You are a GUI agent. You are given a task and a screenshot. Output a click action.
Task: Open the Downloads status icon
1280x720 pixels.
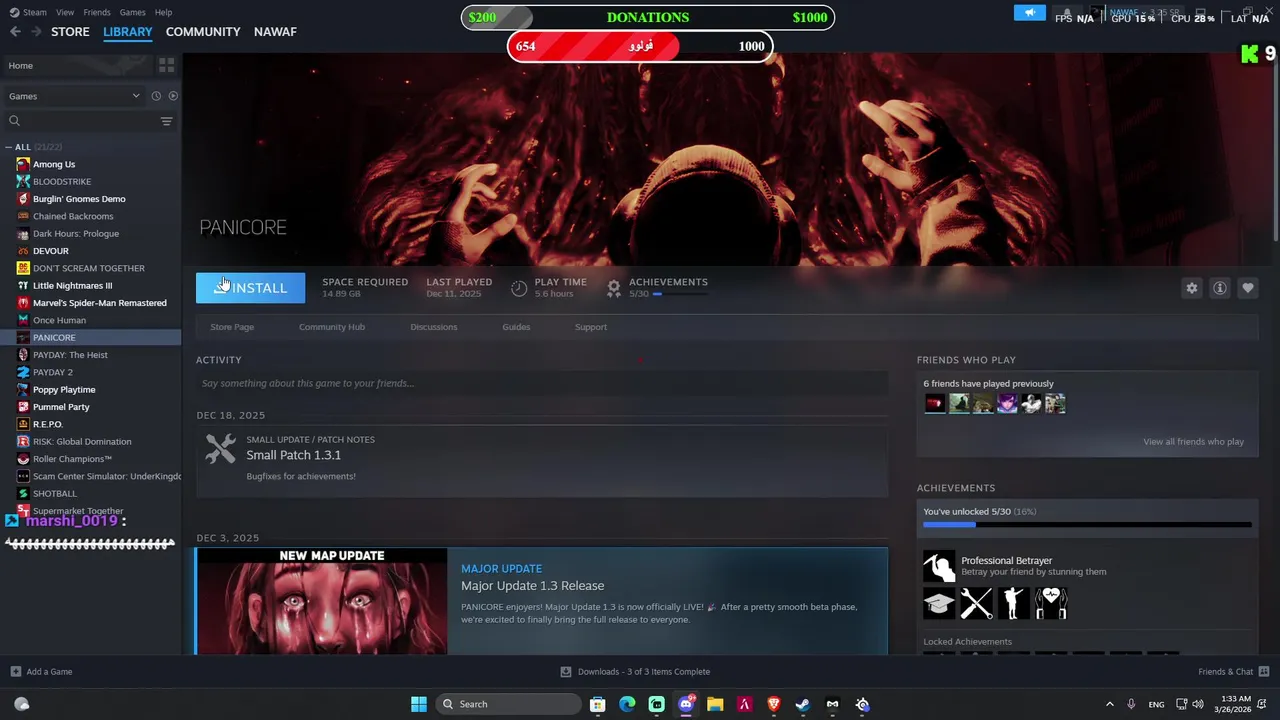tap(566, 672)
